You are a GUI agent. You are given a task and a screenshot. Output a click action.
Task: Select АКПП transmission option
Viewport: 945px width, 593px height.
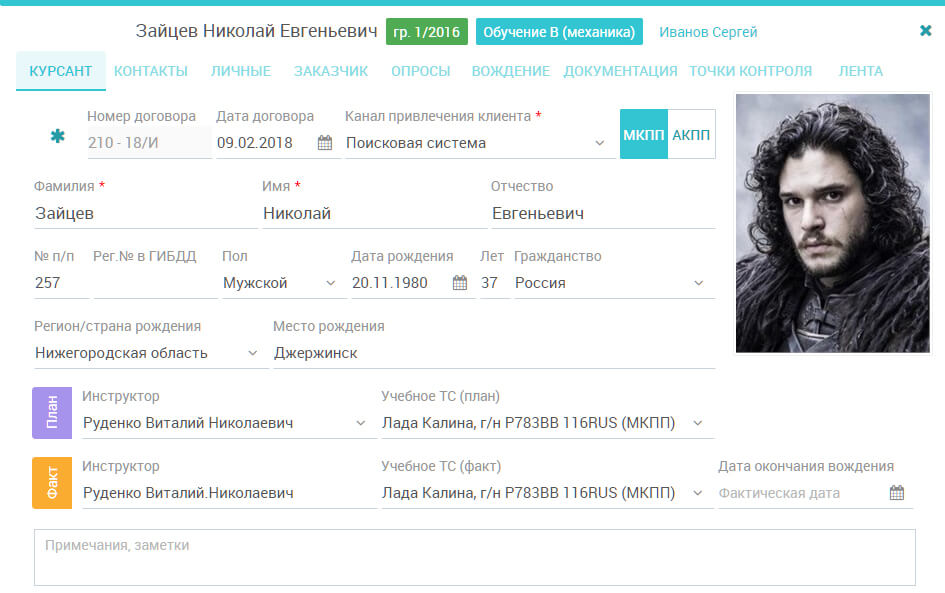(x=691, y=134)
